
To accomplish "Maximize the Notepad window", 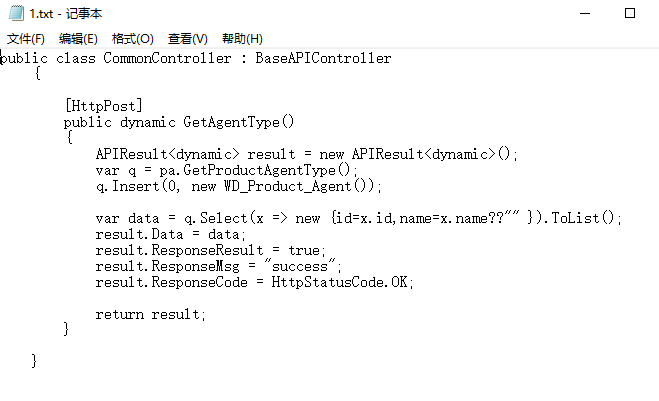I will [630, 13].
